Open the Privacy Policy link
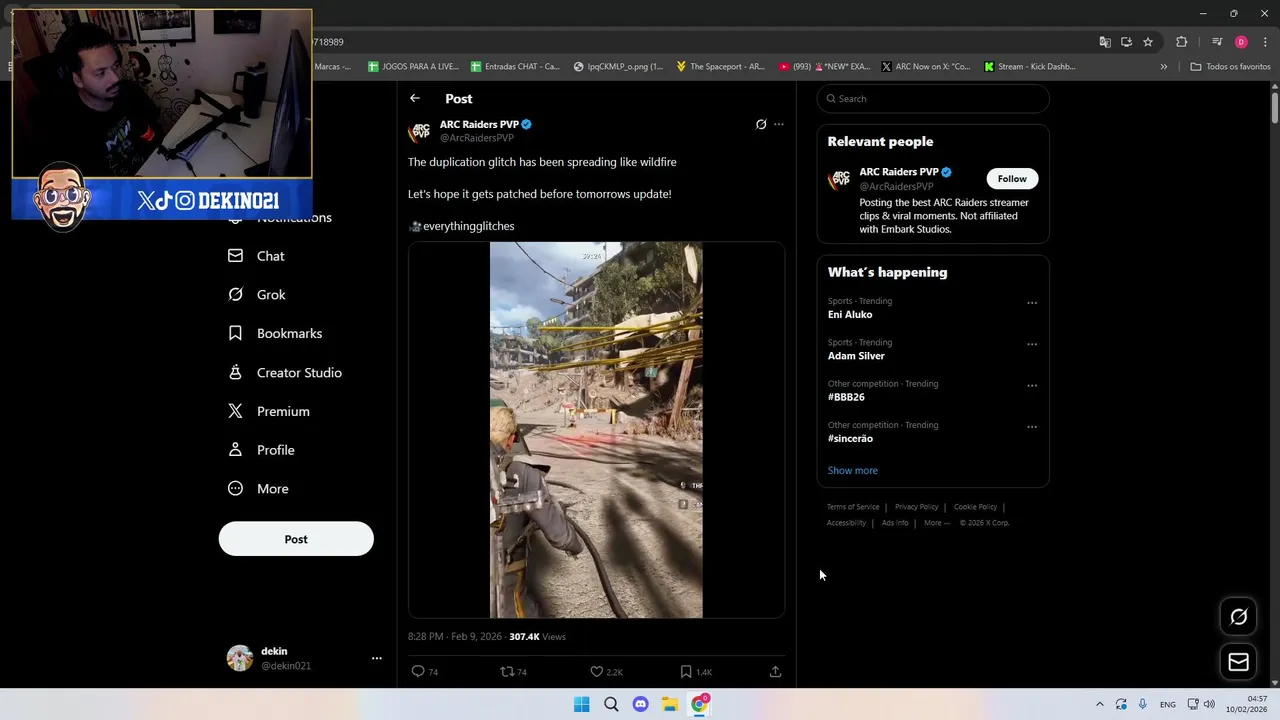The height and width of the screenshot is (720, 1280). click(x=916, y=507)
